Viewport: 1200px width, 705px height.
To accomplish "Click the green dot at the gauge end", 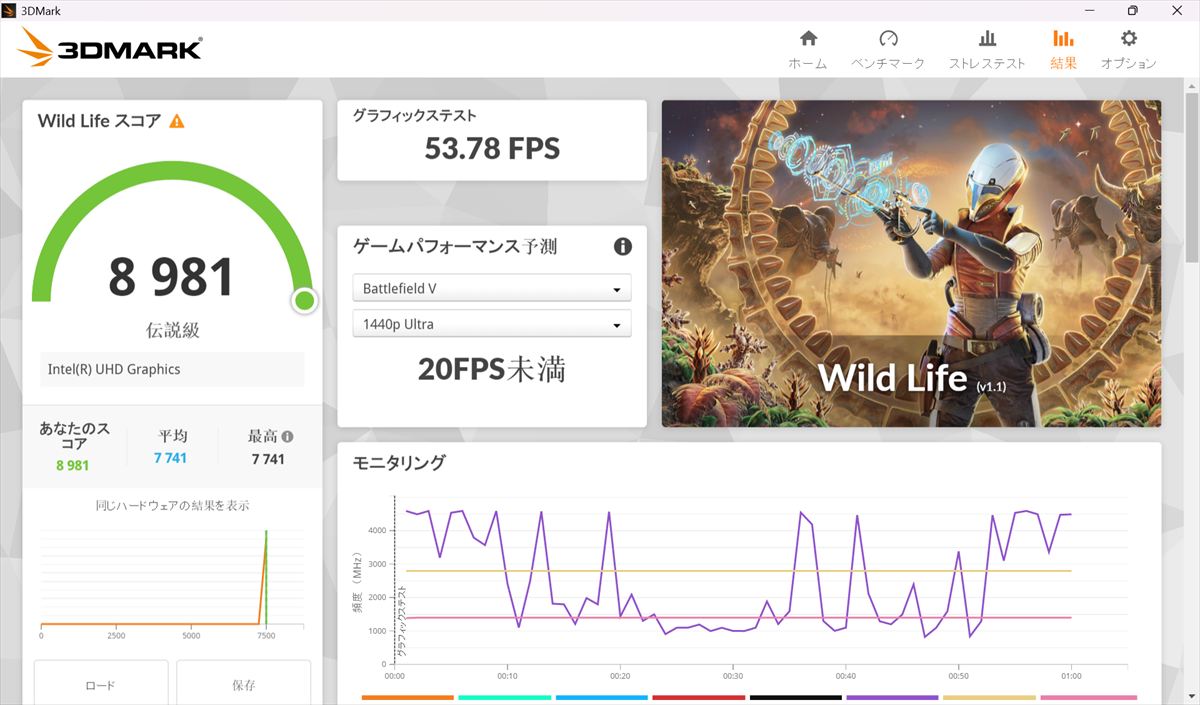I will [305, 300].
